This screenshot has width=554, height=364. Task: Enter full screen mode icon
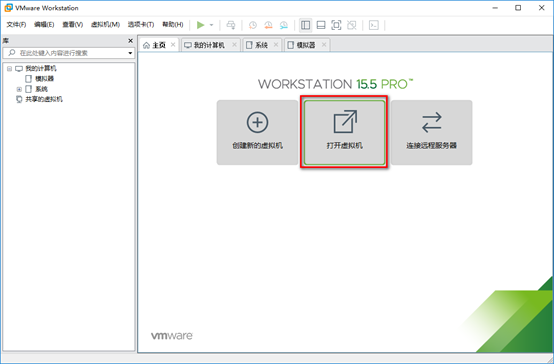tap(336, 25)
